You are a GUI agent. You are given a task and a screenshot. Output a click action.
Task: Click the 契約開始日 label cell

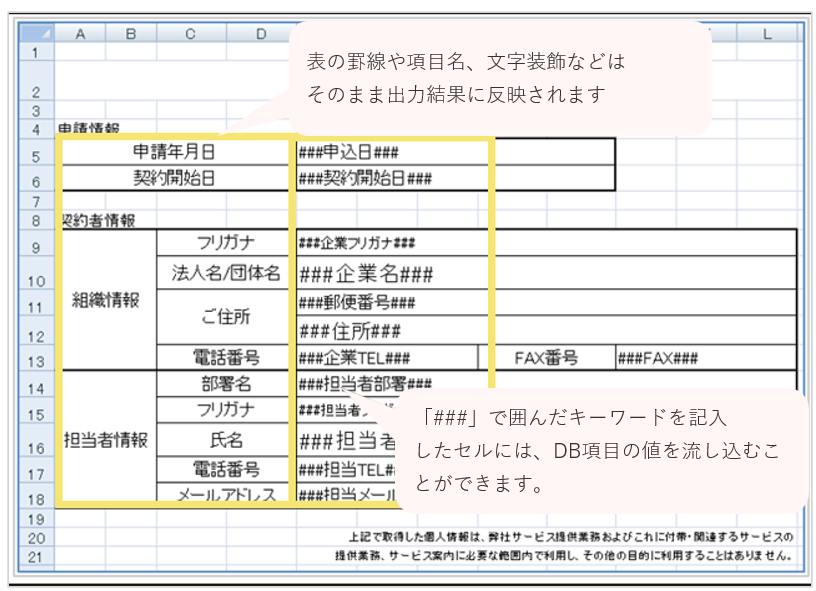[174, 178]
